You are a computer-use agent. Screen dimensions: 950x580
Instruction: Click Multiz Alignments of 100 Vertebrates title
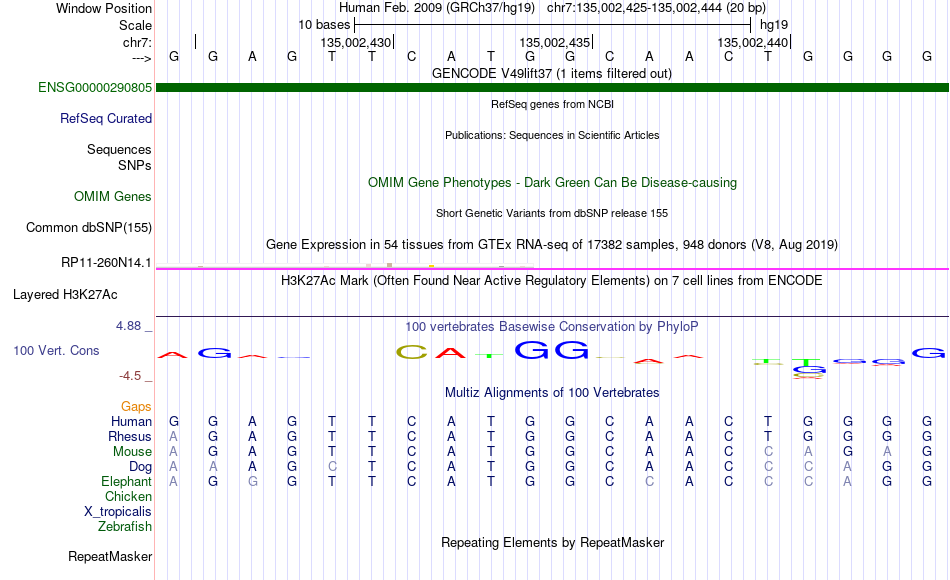(x=552, y=393)
